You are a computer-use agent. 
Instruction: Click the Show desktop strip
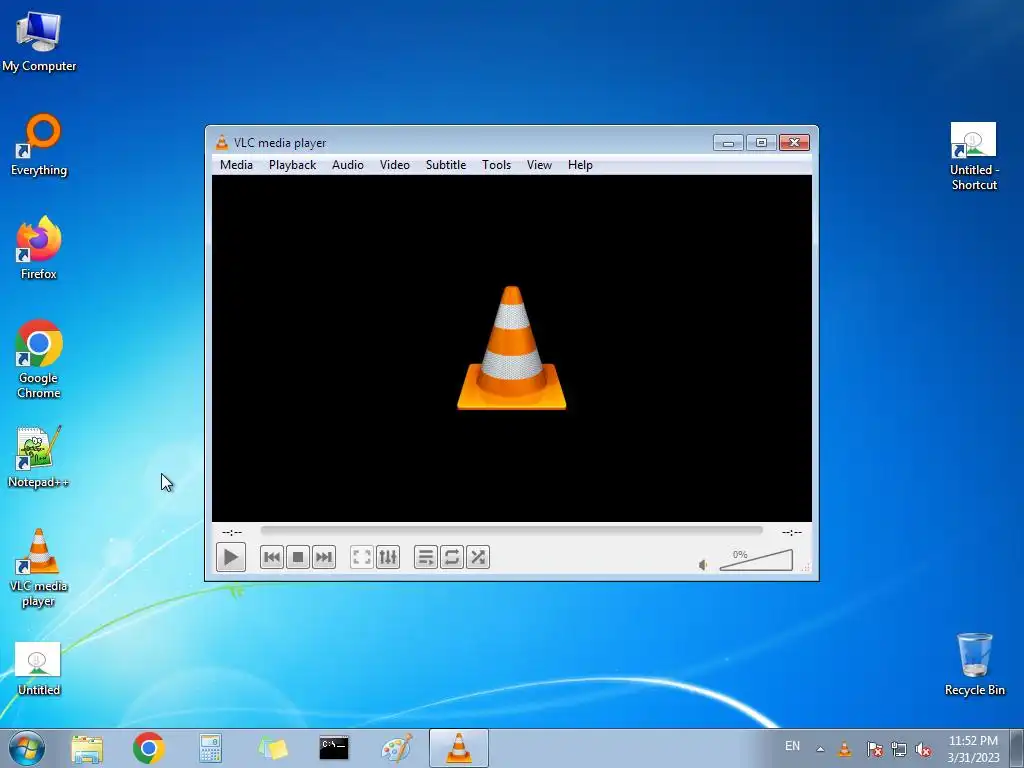coord(1017,748)
